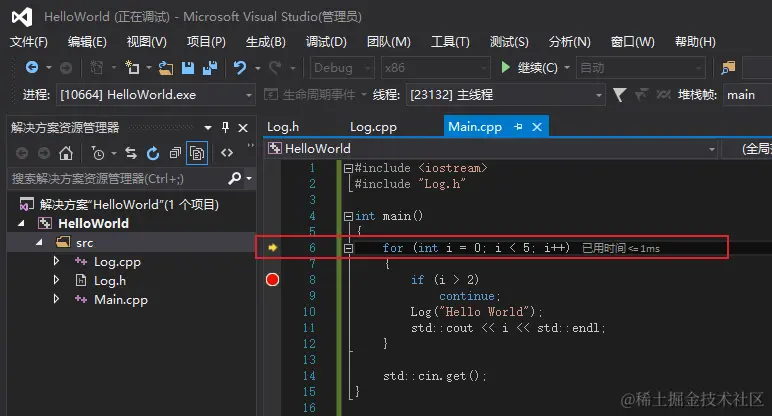Click the new project toolbar icon
Viewport: 772px width, 416px height.
click(x=132, y=67)
